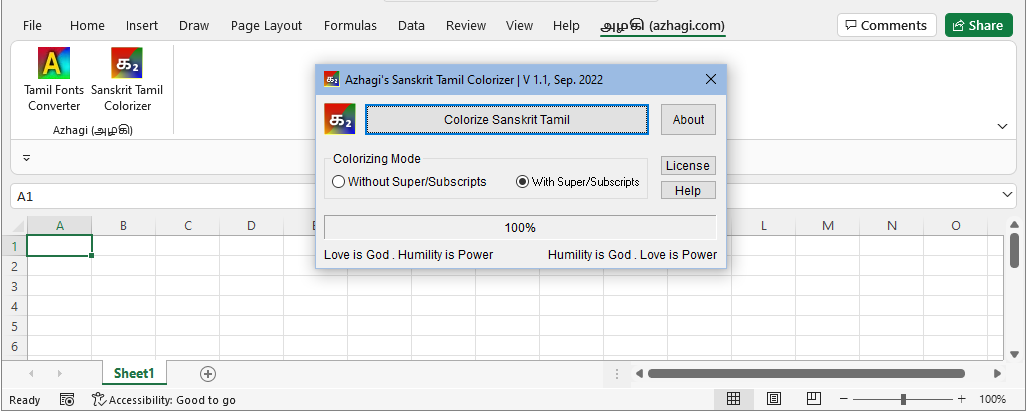
Task: Select column C header
Action: [187, 226]
